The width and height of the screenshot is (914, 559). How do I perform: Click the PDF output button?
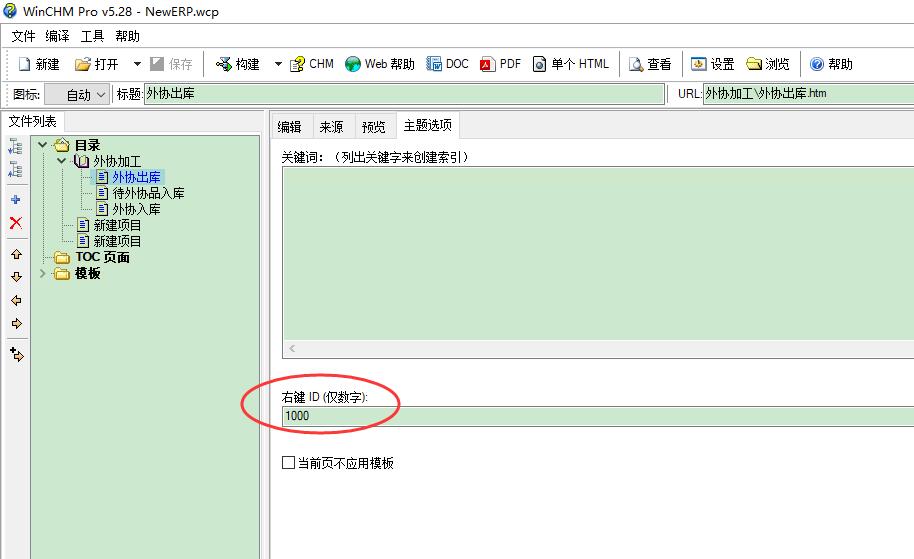point(500,64)
